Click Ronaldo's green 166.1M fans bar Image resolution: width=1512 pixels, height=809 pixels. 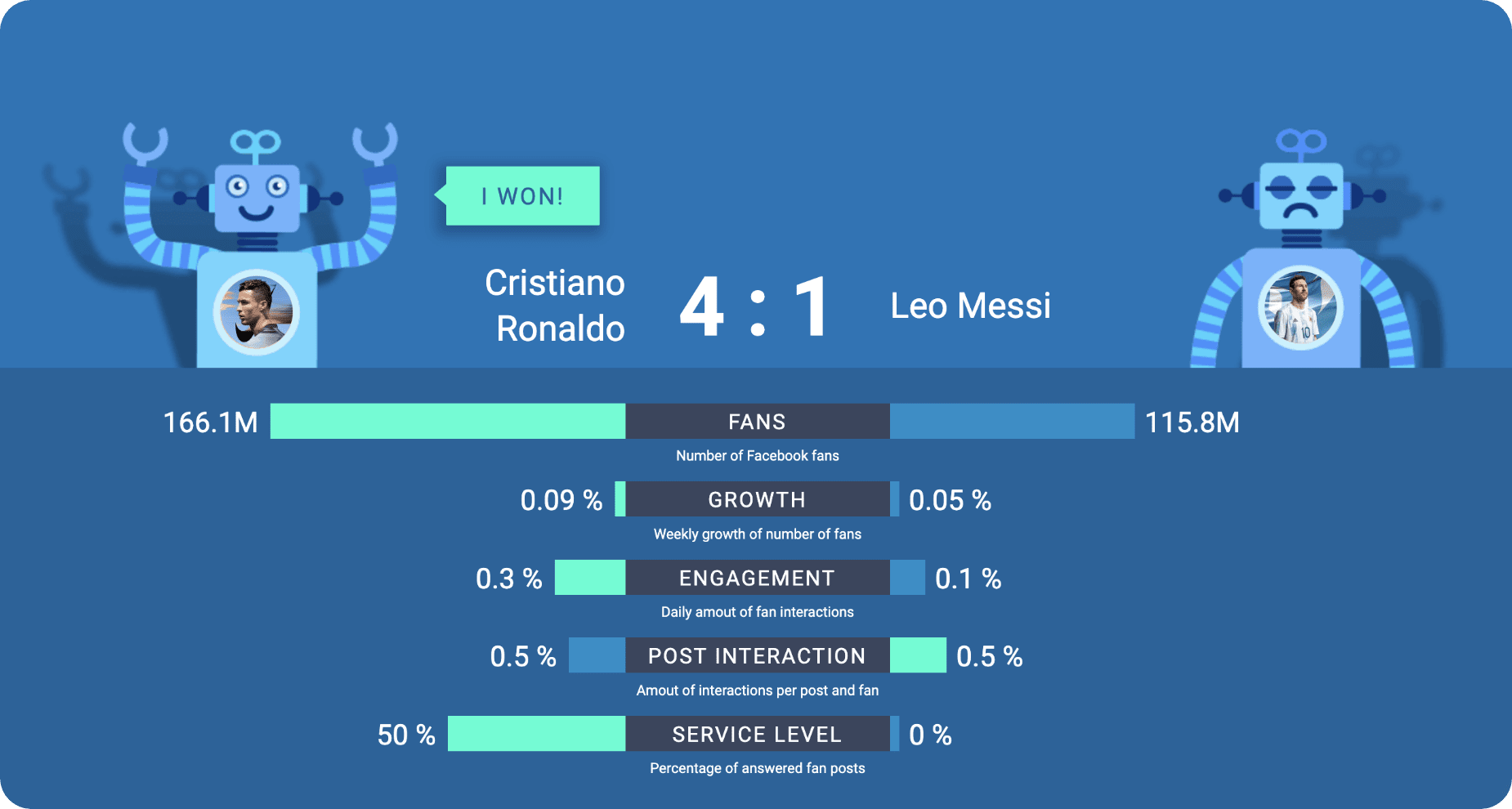pyautogui.click(x=447, y=422)
